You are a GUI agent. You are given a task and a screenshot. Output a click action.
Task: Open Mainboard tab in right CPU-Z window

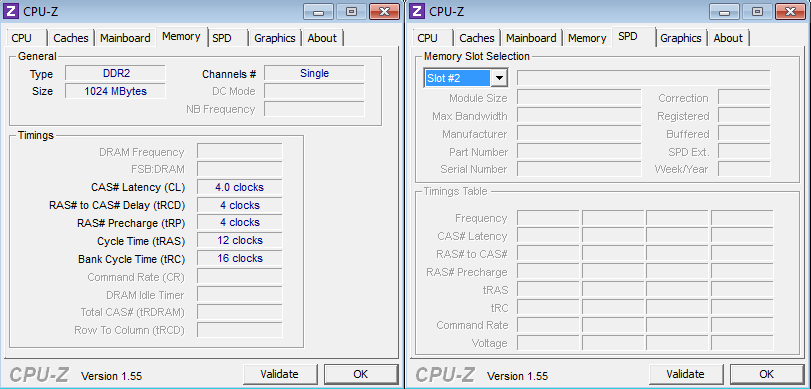pos(531,38)
